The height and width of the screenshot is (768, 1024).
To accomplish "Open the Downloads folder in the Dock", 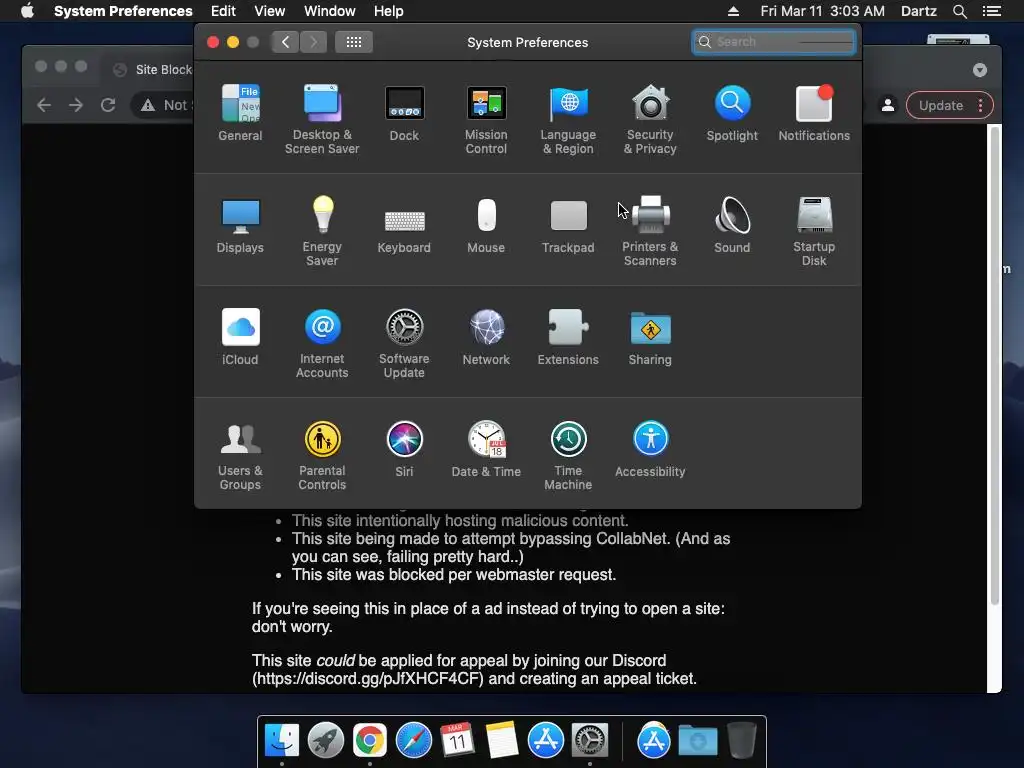I will [x=697, y=741].
